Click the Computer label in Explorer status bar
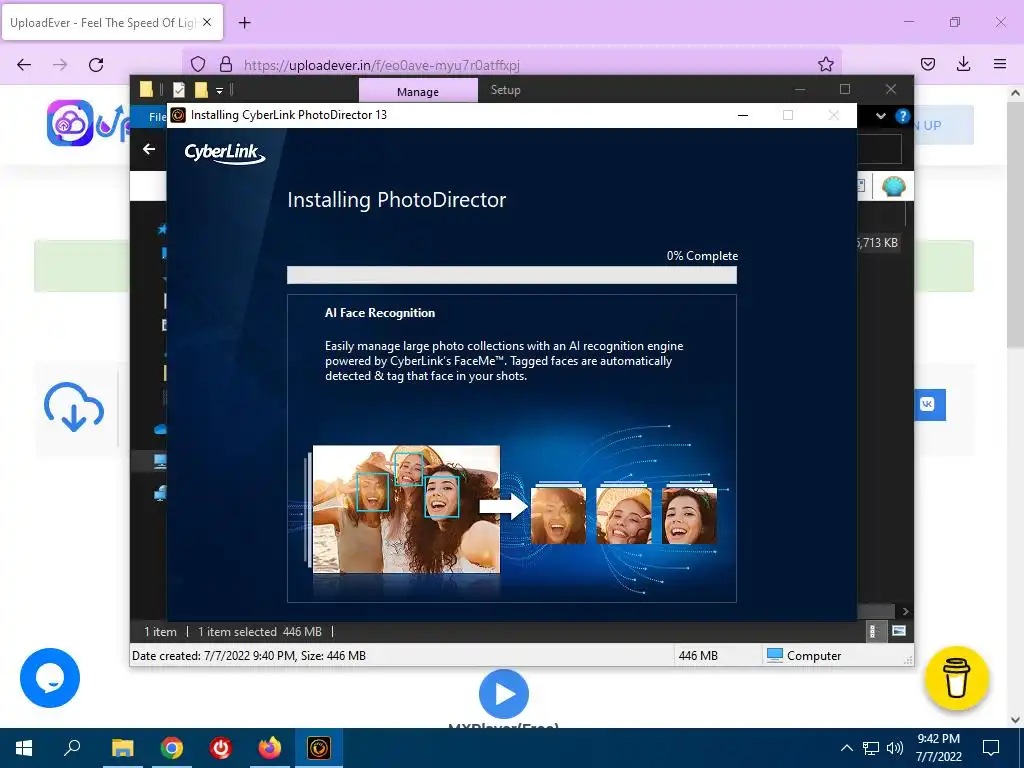The height and width of the screenshot is (768, 1024). point(814,656)
